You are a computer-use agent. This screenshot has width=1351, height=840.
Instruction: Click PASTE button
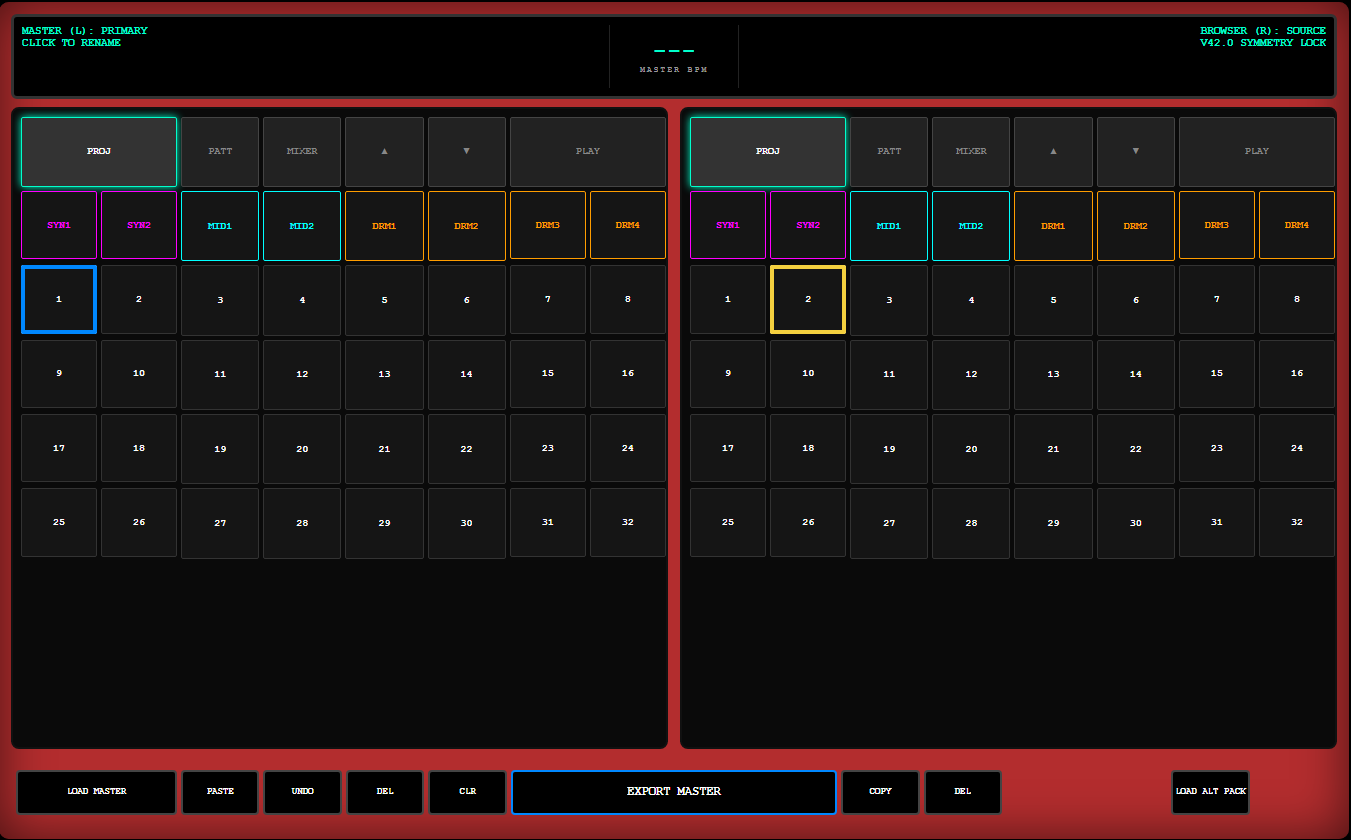point(220,792)
